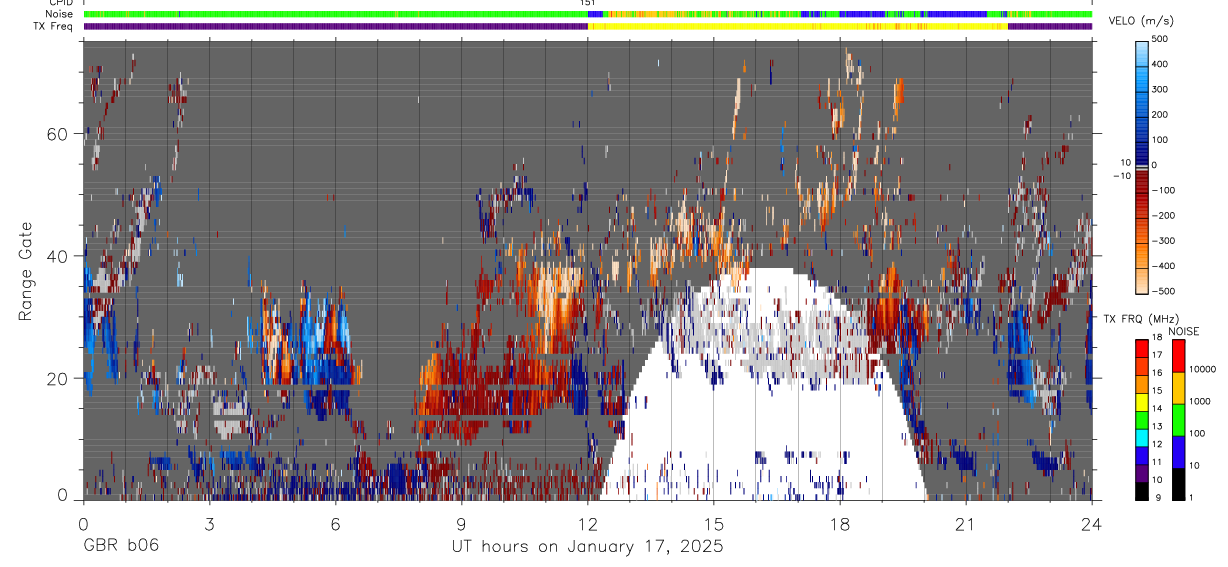Click the −500 tick on the VELO colorbar

click(x=1164, y=291)
